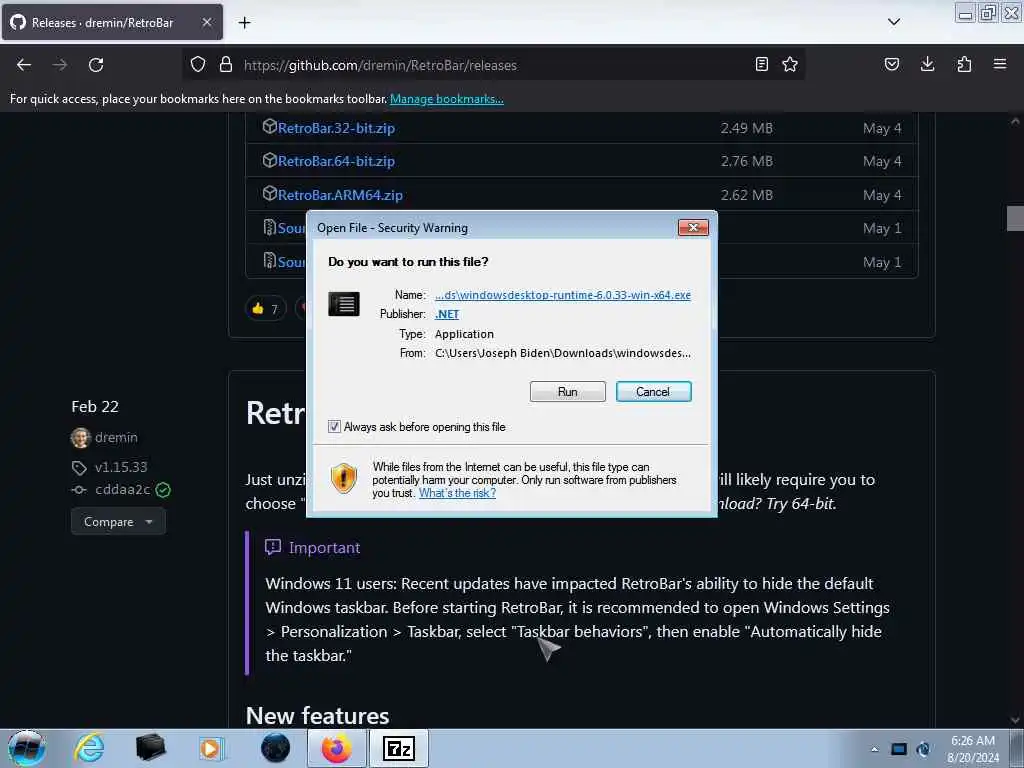Screen dimensions: 1024x768
Task: Click the padlock site security icon
Action: pos(226,64)
